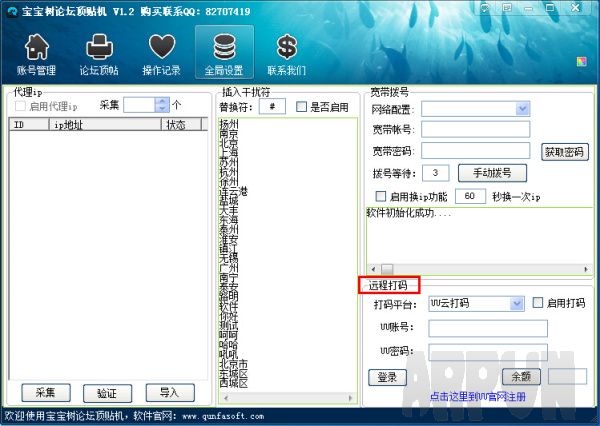
Task: Click the skin icon beside the menu icon in title bar
Action: coord(486,8)
